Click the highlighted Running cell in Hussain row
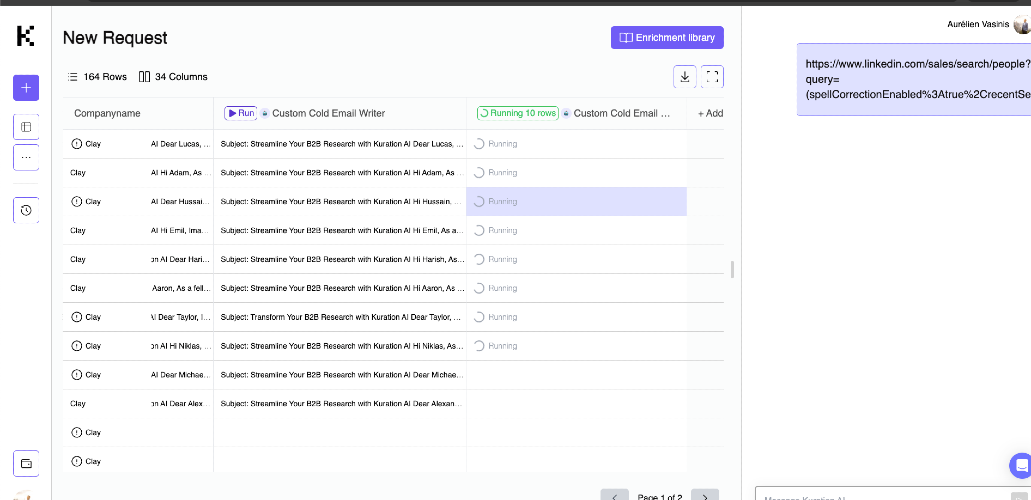 pos(577,201)
